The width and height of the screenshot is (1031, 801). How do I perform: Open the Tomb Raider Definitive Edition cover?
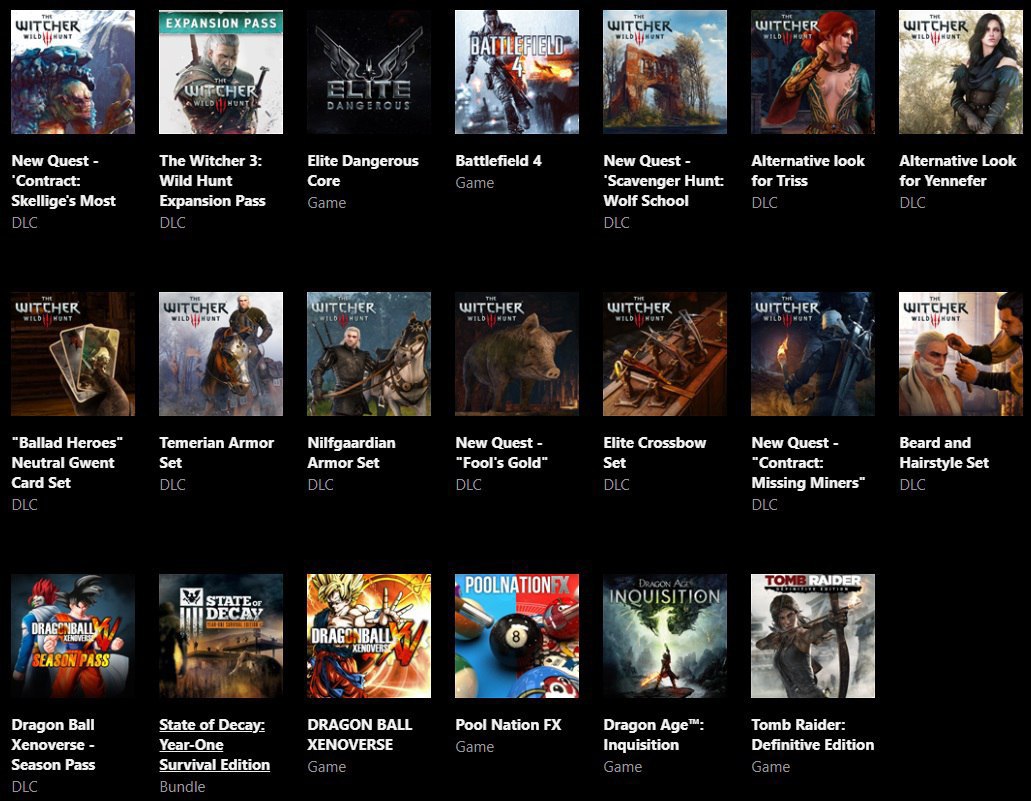pos(813,636)
